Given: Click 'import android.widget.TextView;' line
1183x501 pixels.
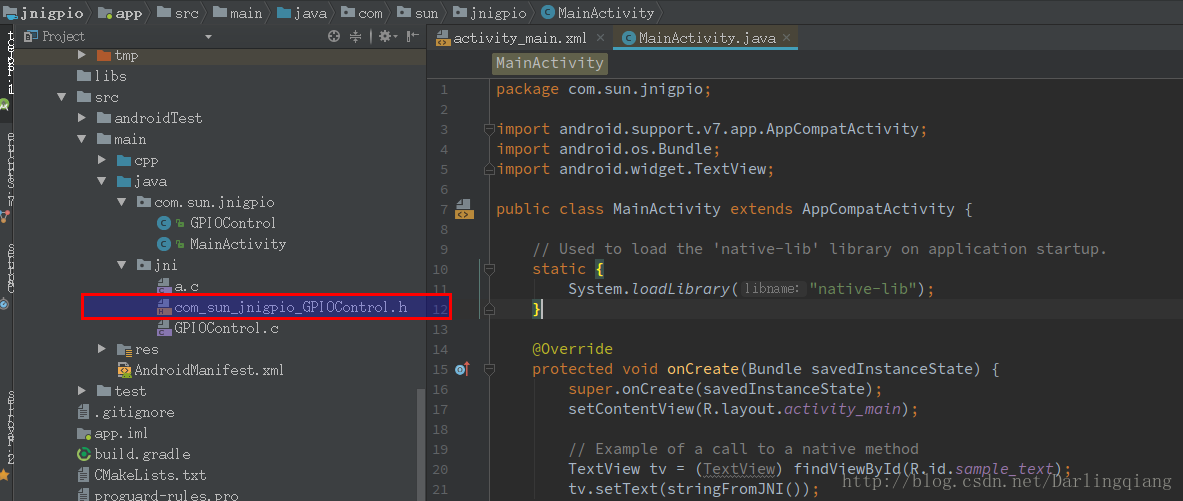Looking at the screenshot, I should [x=635, y=169].
